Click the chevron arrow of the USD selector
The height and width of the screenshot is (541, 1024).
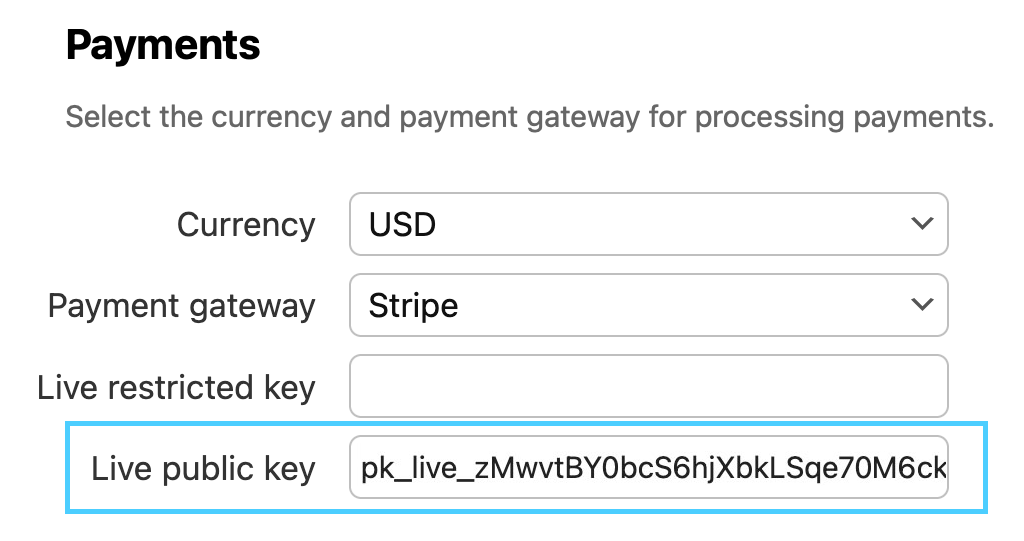[x=922, y=224]
